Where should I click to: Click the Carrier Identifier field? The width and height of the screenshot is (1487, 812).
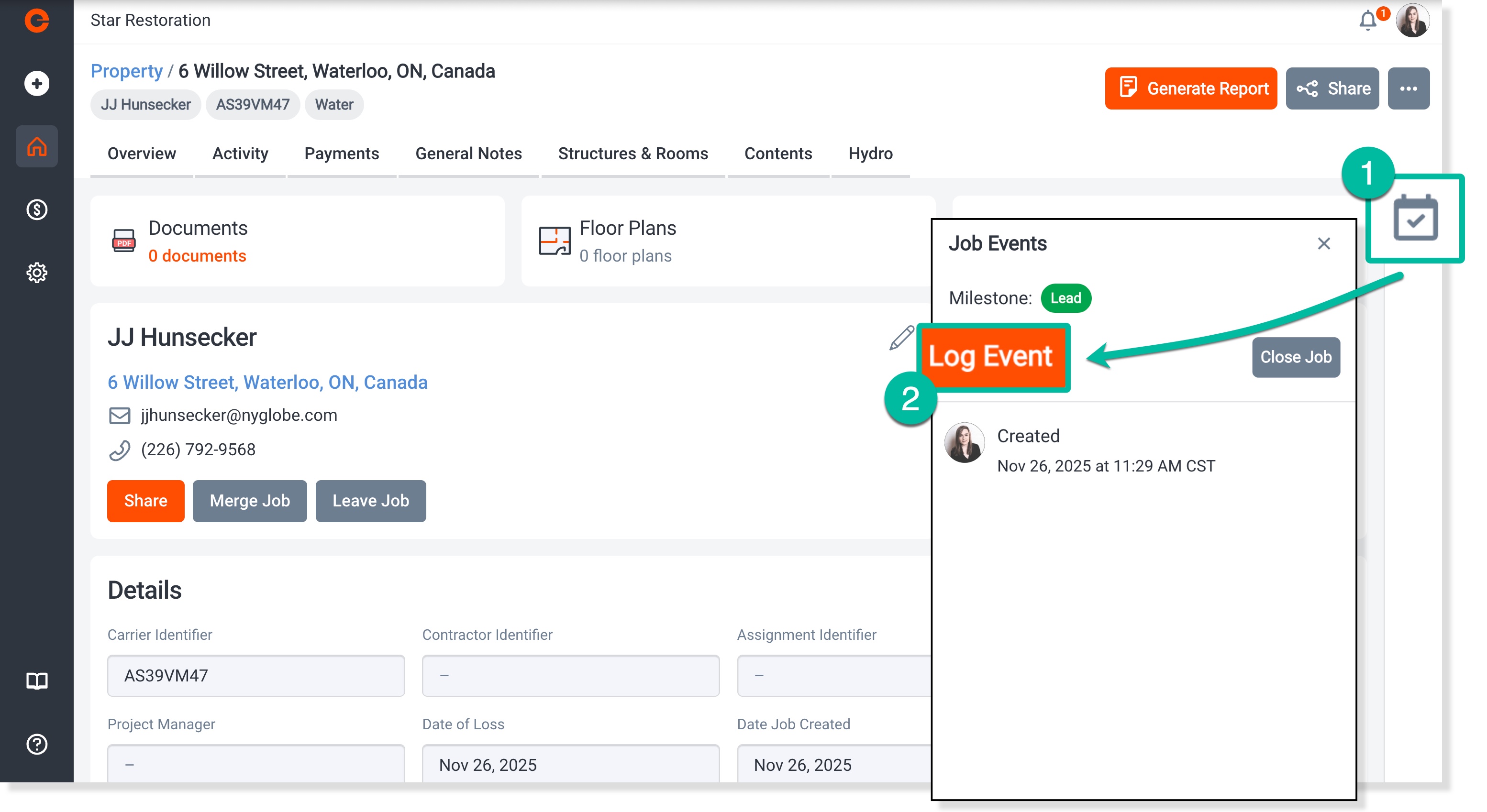click(x=255, y=675)
